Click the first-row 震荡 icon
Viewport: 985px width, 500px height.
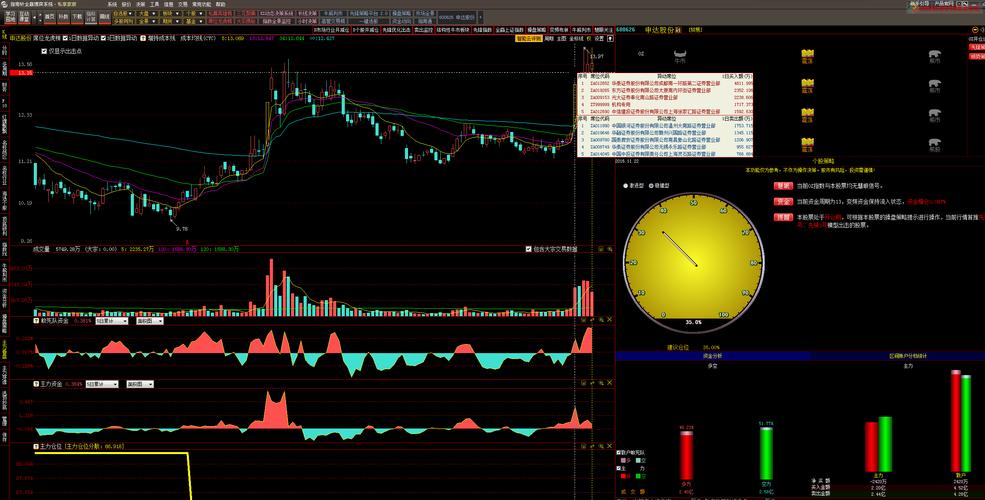(x=807, y=56)
